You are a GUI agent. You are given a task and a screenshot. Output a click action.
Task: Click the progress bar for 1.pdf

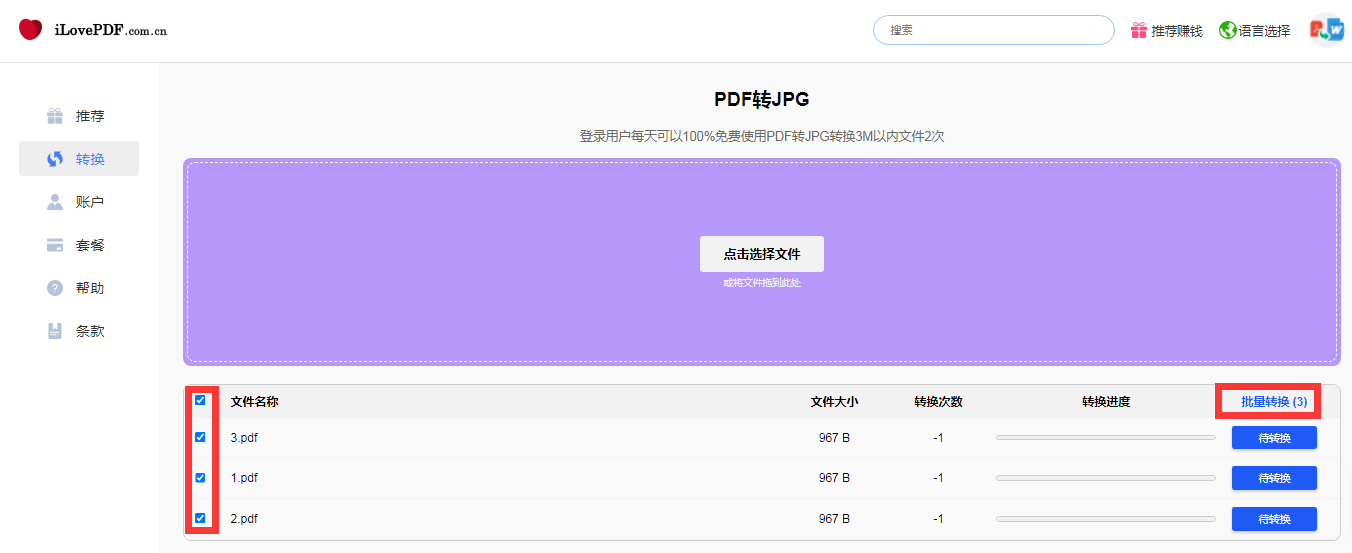pos(1105,478)
